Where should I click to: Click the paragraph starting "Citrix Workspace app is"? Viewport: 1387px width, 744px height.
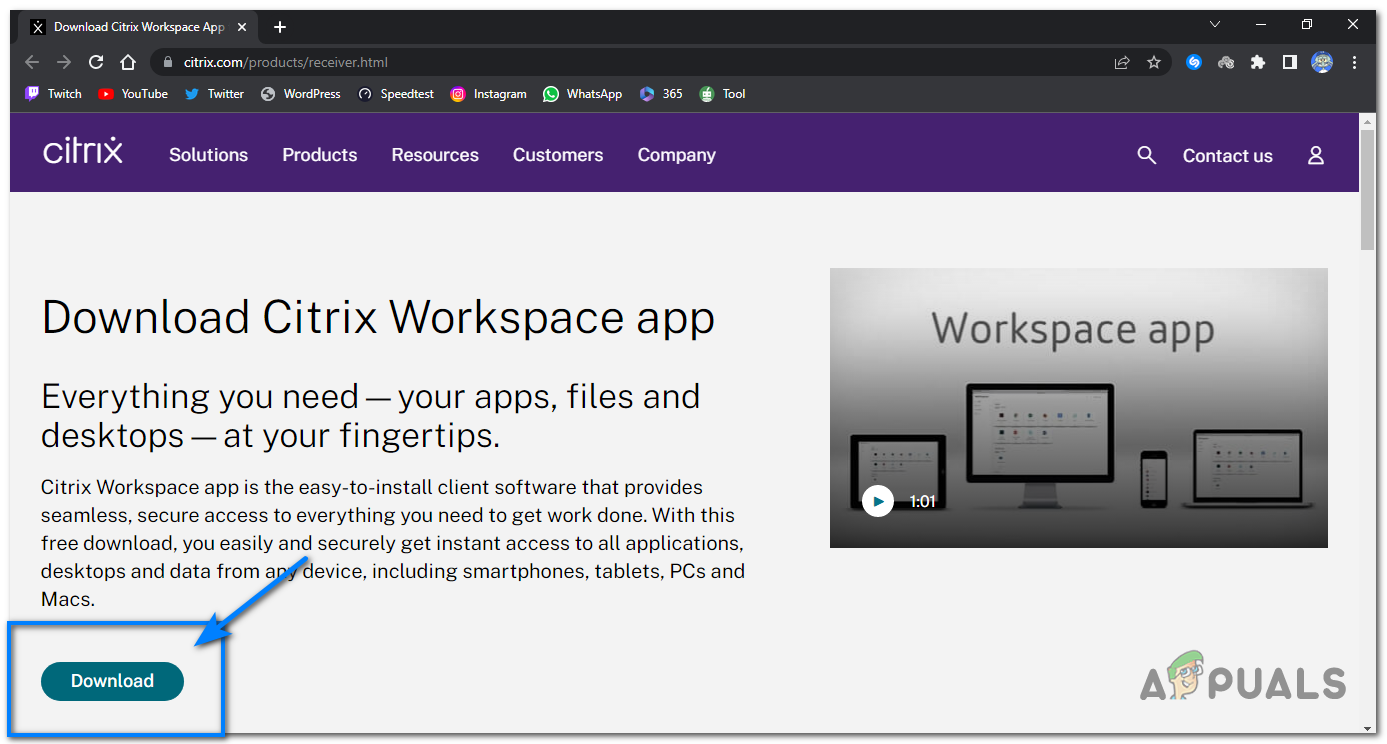pos(393,544)
